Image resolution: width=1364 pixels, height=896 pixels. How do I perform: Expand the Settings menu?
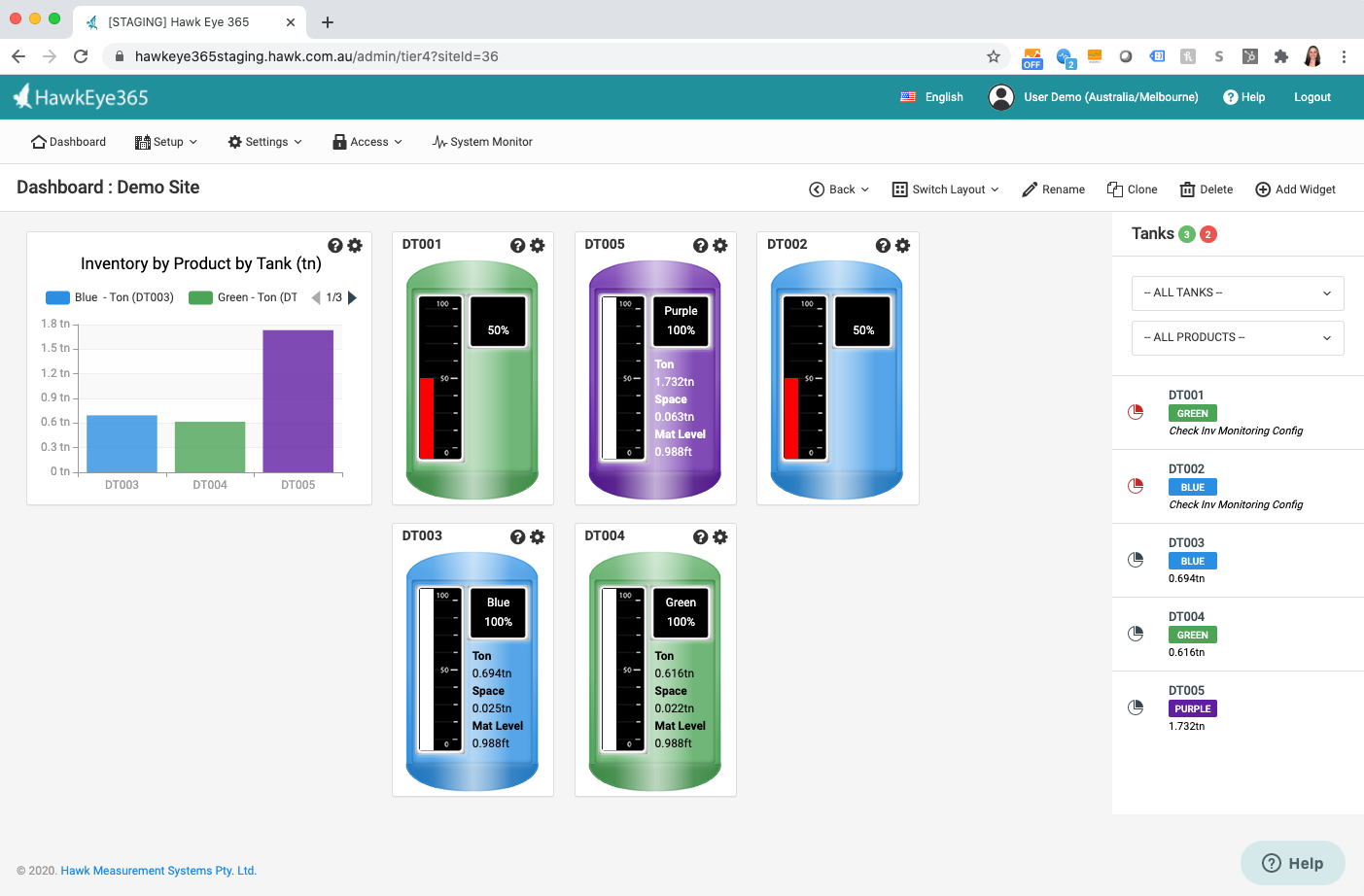tap(265, 142)
